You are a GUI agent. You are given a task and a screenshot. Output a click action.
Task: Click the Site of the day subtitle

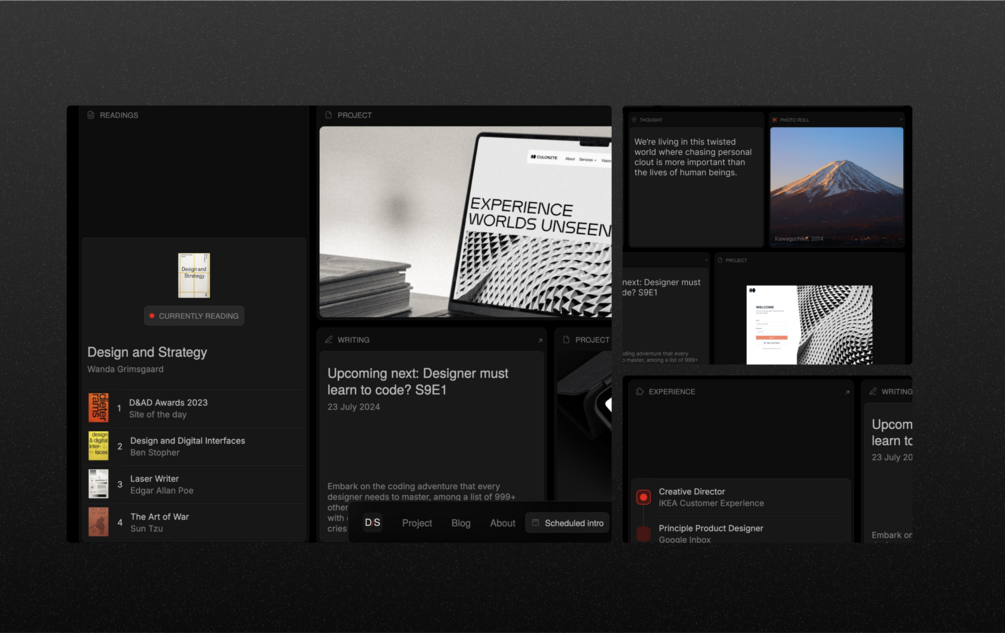point(158,415)
